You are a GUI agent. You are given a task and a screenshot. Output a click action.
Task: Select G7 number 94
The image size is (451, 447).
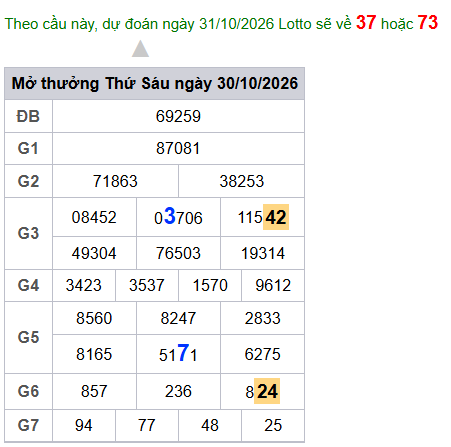click(84, 425)
